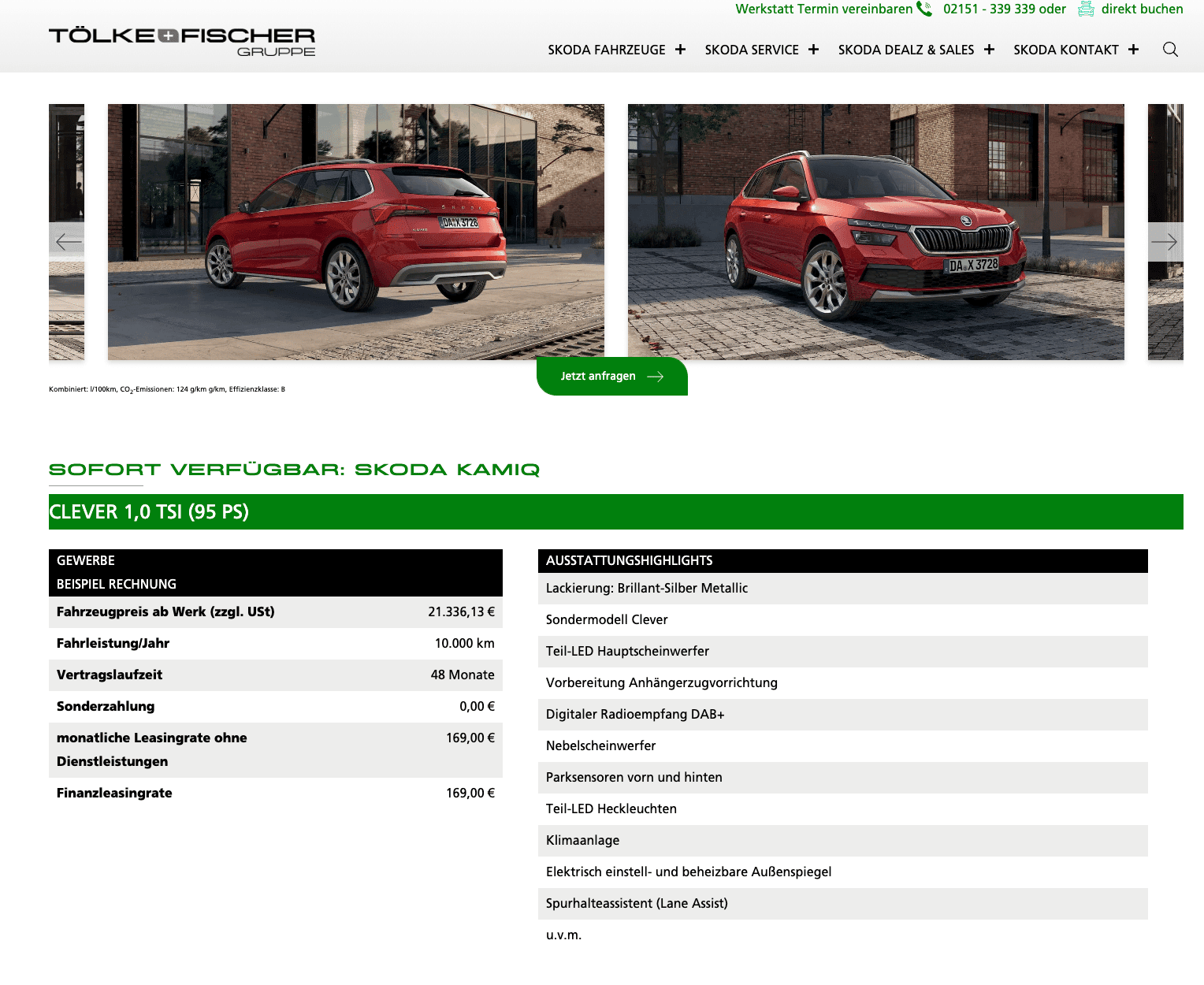Click AUSSTATTUNGSHIGHLIGHTS header
The image size is (1204, 985).
point(842,561)
